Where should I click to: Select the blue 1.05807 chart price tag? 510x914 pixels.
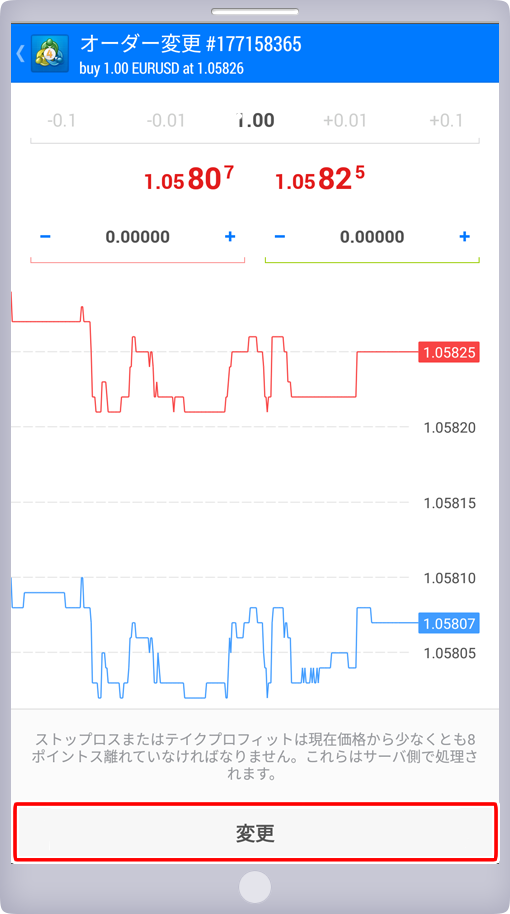[x=449, y=624]
